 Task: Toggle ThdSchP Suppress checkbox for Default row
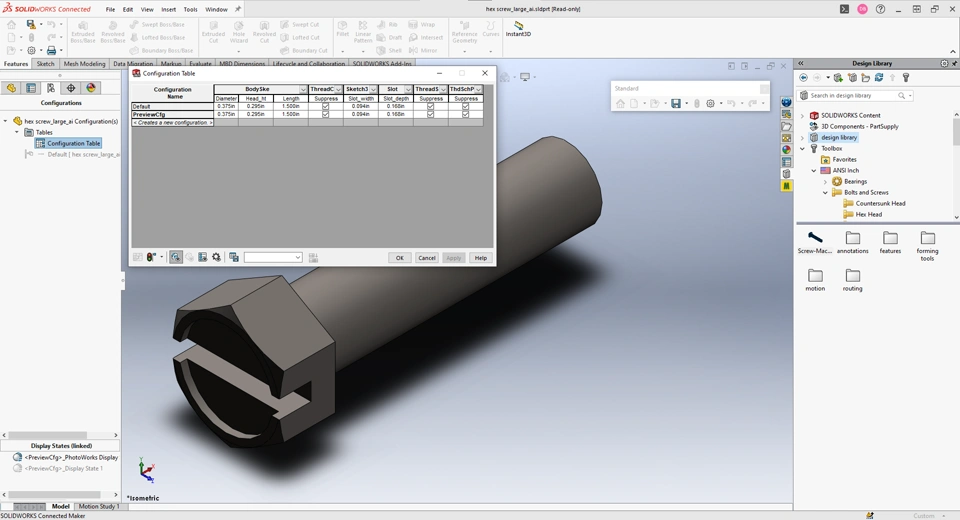[465, 106]
